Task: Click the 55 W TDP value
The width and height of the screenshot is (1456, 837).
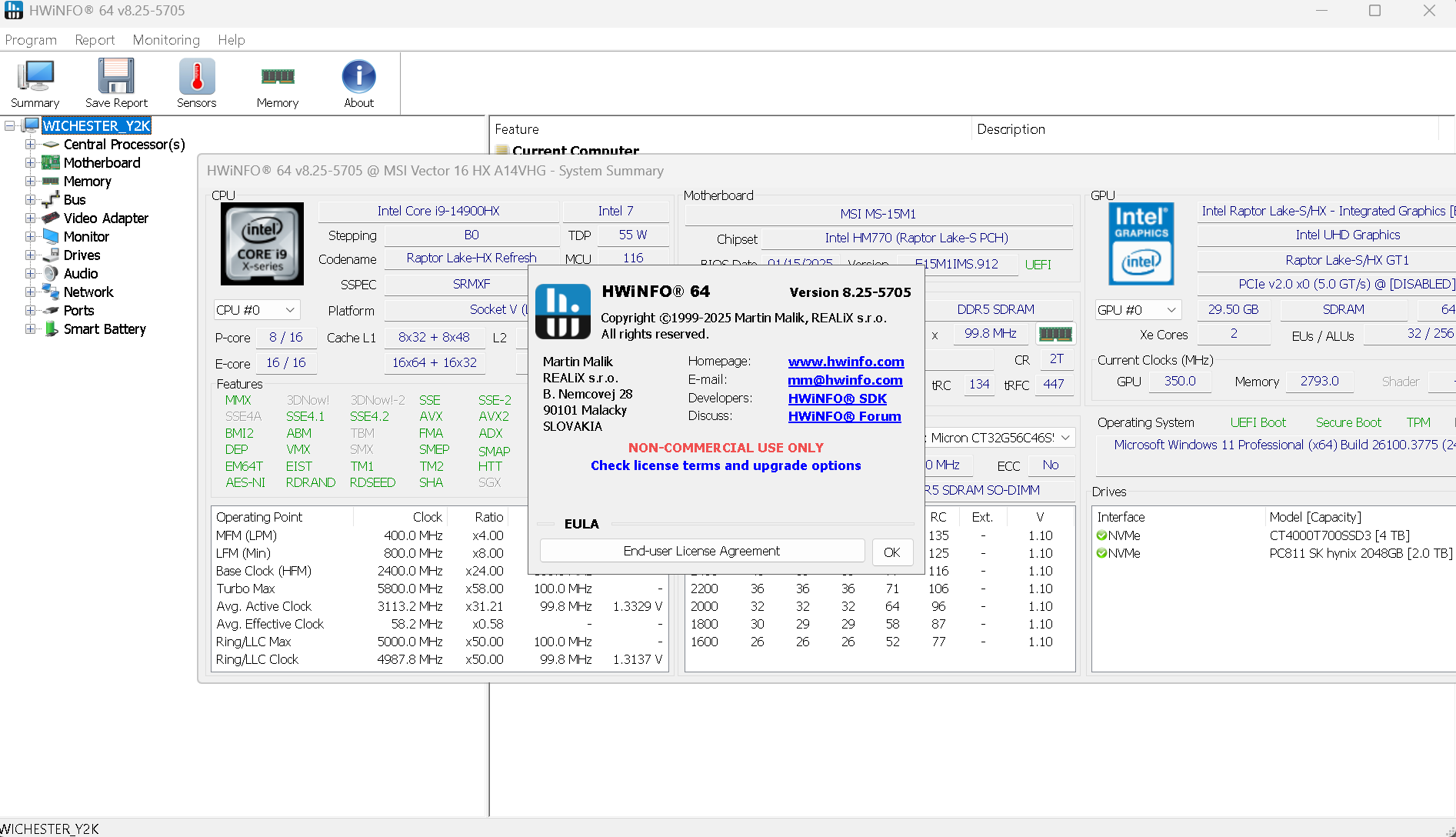Action: click(633, 235)
